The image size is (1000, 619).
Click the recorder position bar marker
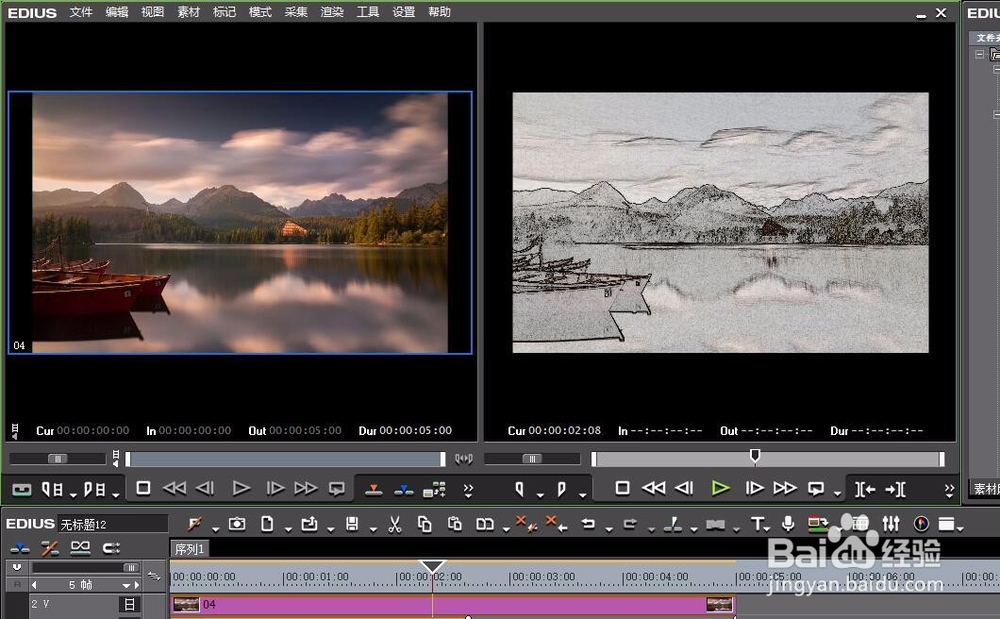[x=755, y=455]
